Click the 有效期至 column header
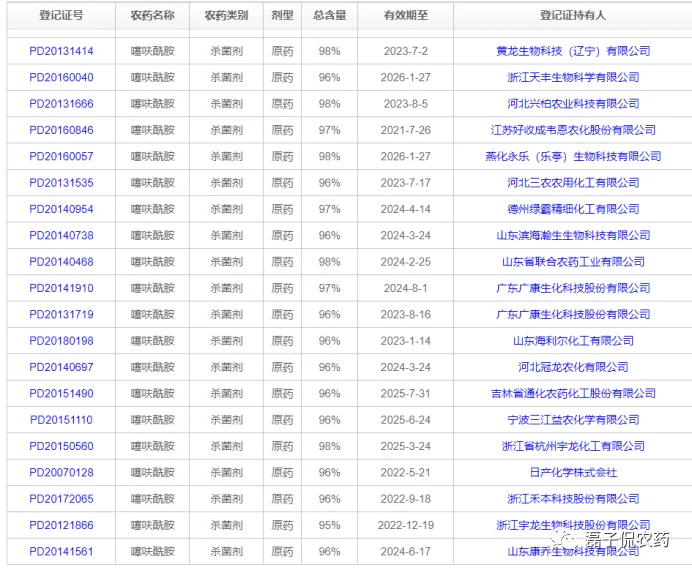The width and height of the screenshot is (692, 571). pyautogui.click(x=406, y=15)
